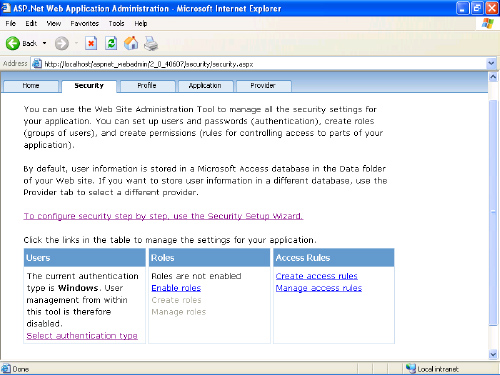Click the Back arrow button
This screenshot has height=375, width=500.
coord(13,43)
